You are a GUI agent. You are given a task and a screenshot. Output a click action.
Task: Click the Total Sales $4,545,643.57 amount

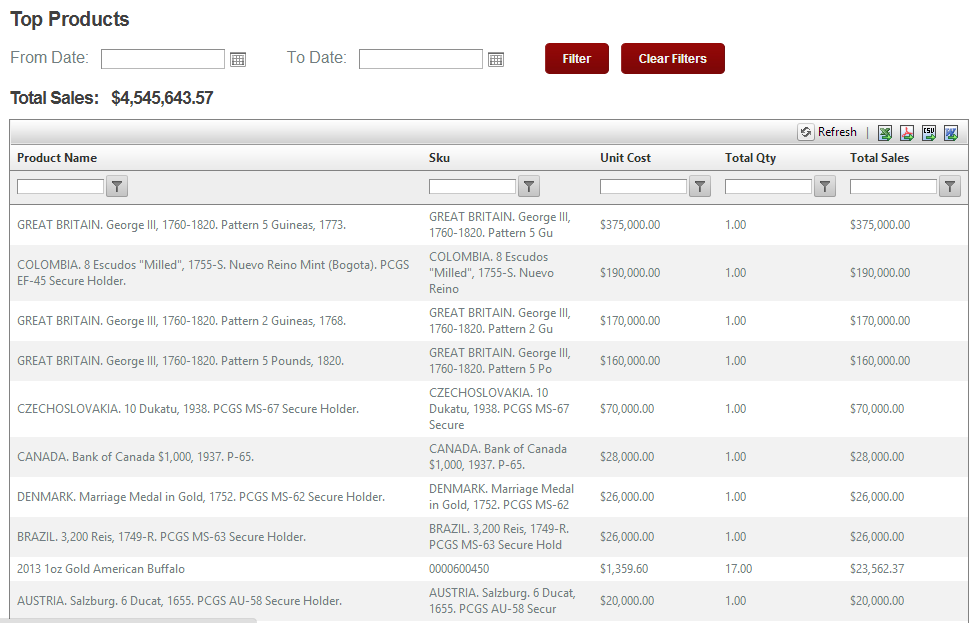162,98
